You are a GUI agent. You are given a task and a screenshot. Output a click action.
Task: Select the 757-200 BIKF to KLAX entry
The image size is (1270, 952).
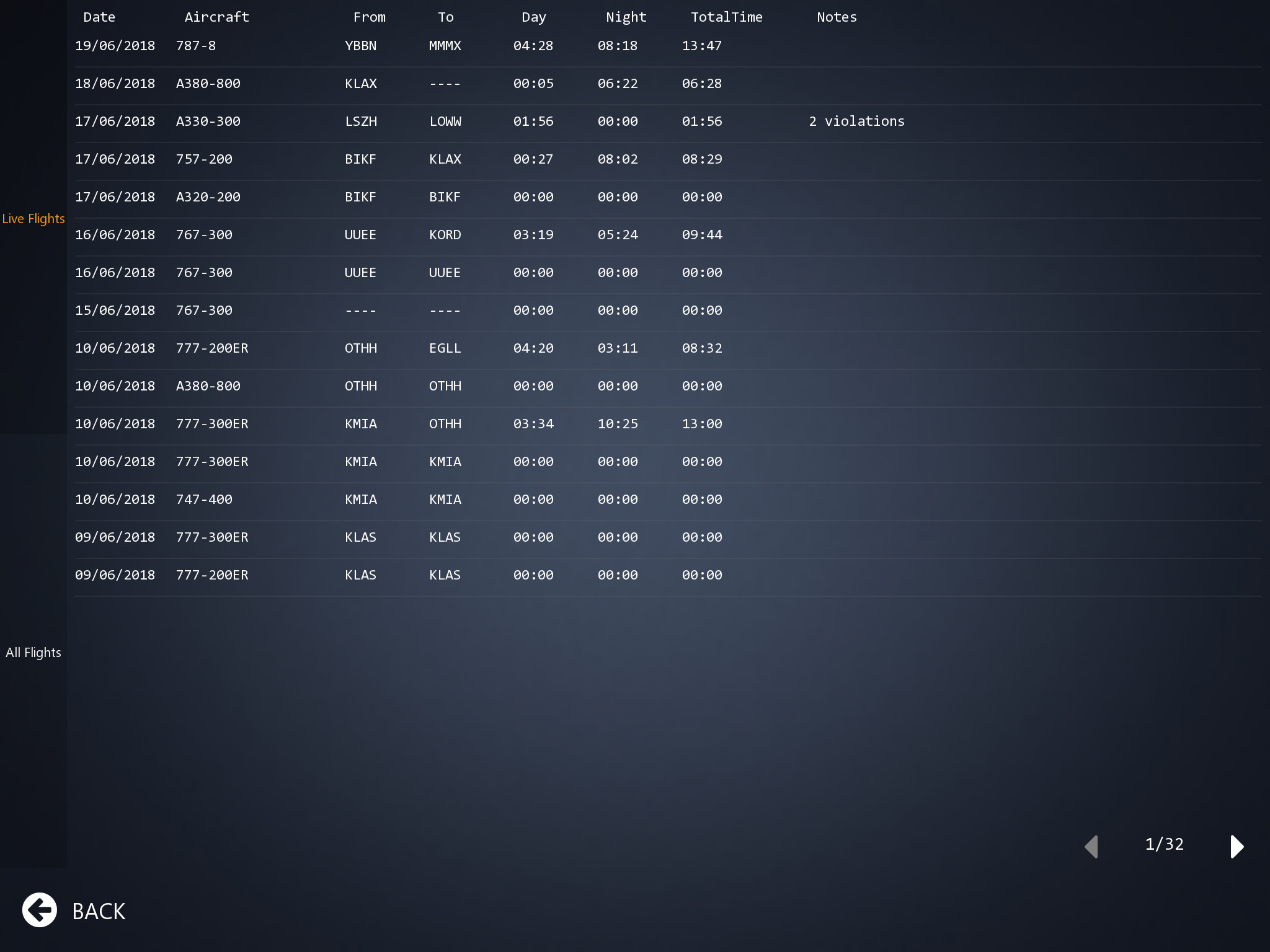tap(397, 159)
